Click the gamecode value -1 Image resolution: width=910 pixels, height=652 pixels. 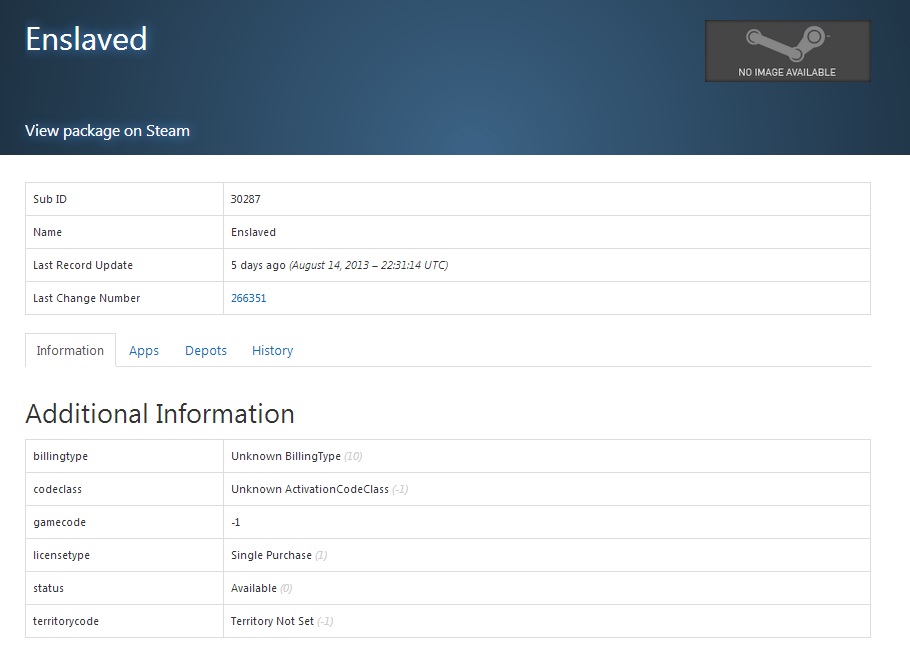pyautogui.click(x=236, y=522)
